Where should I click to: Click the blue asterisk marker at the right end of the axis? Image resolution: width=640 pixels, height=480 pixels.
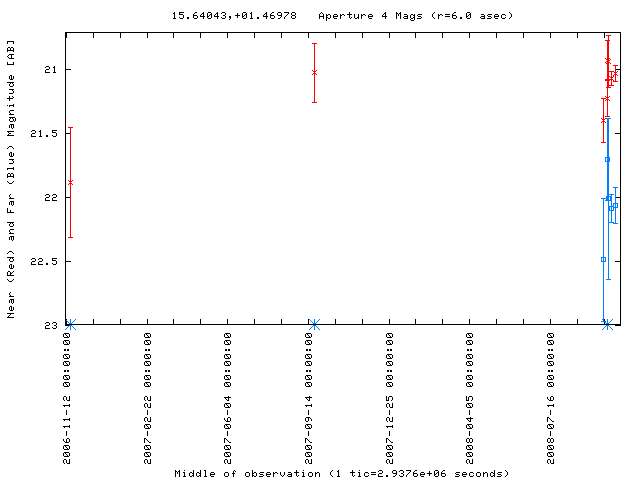(x=607, y=325)
